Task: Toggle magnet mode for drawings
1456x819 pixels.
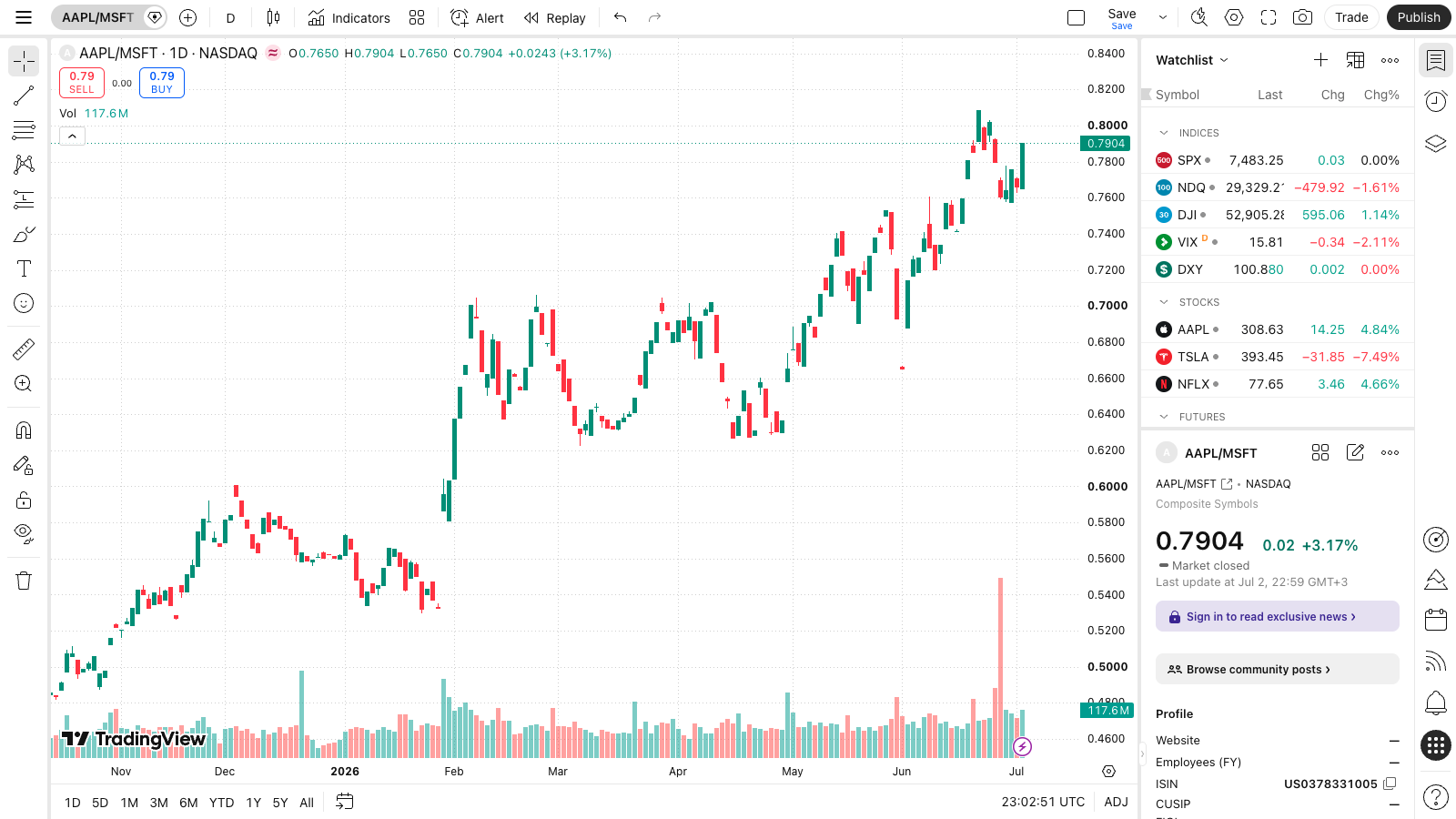Action: pyautogui.click(x=24, y=430)
